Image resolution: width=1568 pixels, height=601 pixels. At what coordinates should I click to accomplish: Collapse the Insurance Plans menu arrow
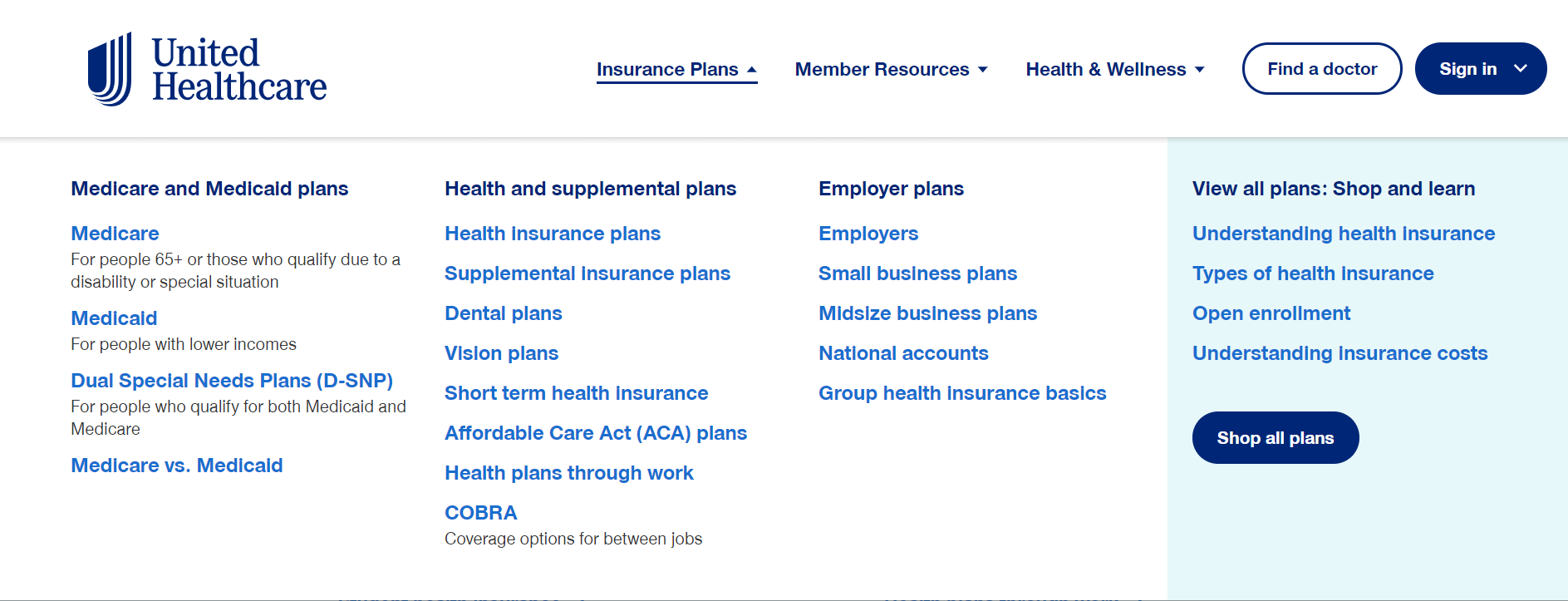pos(752,70)
